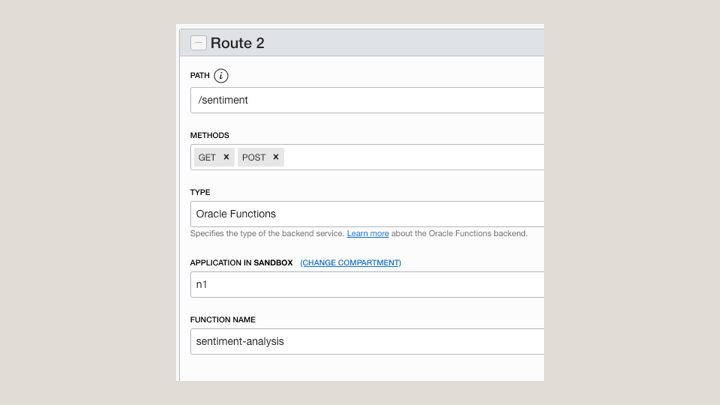Click the FUNCTION NAME field label
Screen dimensions: 720x405
click(x=222, y=320)
